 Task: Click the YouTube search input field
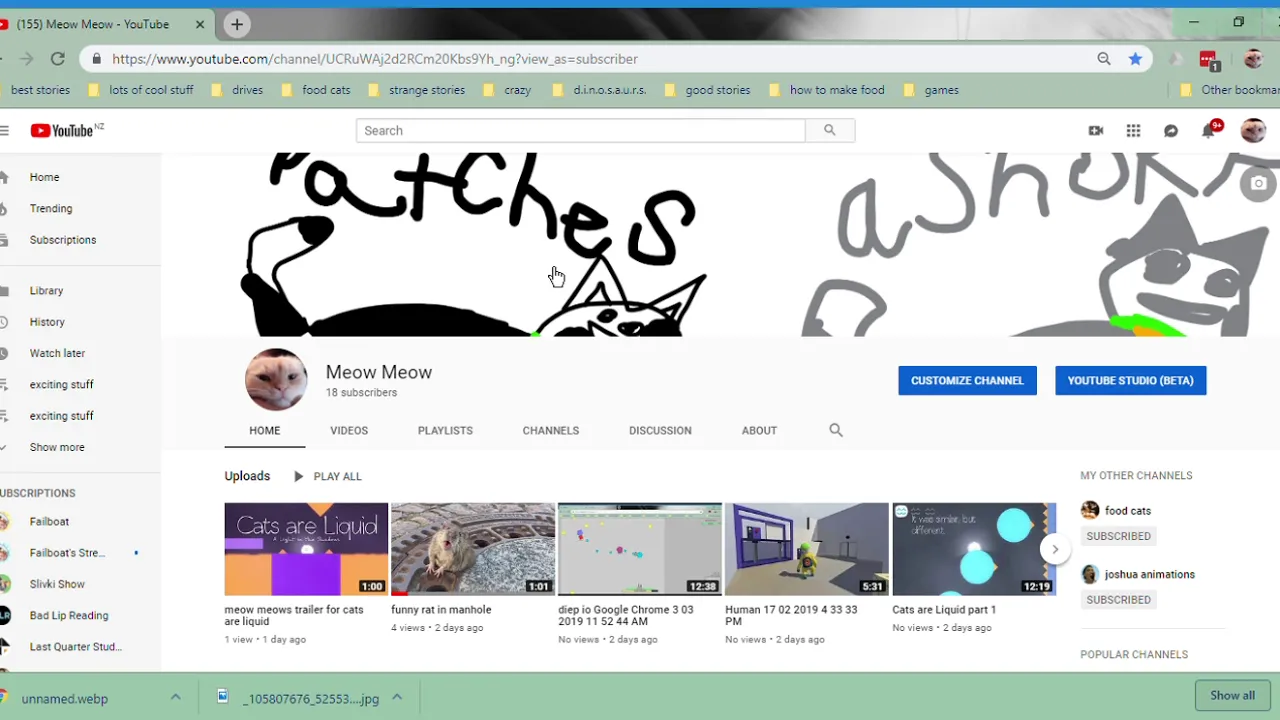coord(580,130)
